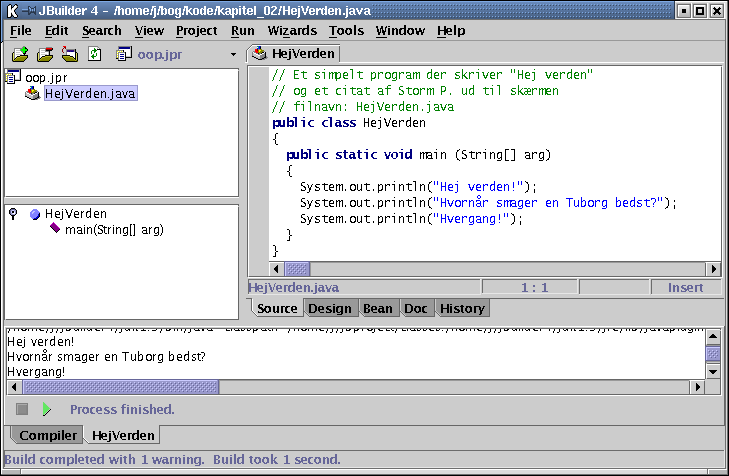729x476 pixels.
Task: Click the Add to Project toolbar icon
Action: [x=20, y=54]
